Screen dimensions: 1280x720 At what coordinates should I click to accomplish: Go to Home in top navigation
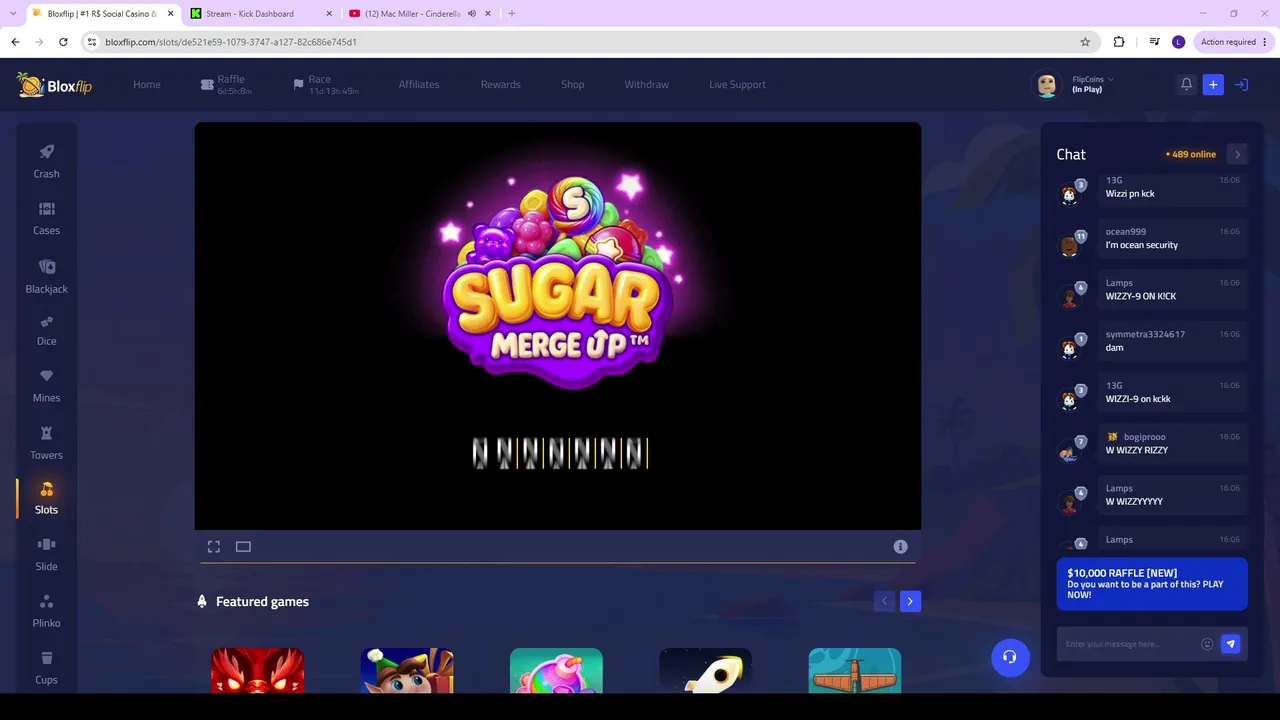[147, 85]
